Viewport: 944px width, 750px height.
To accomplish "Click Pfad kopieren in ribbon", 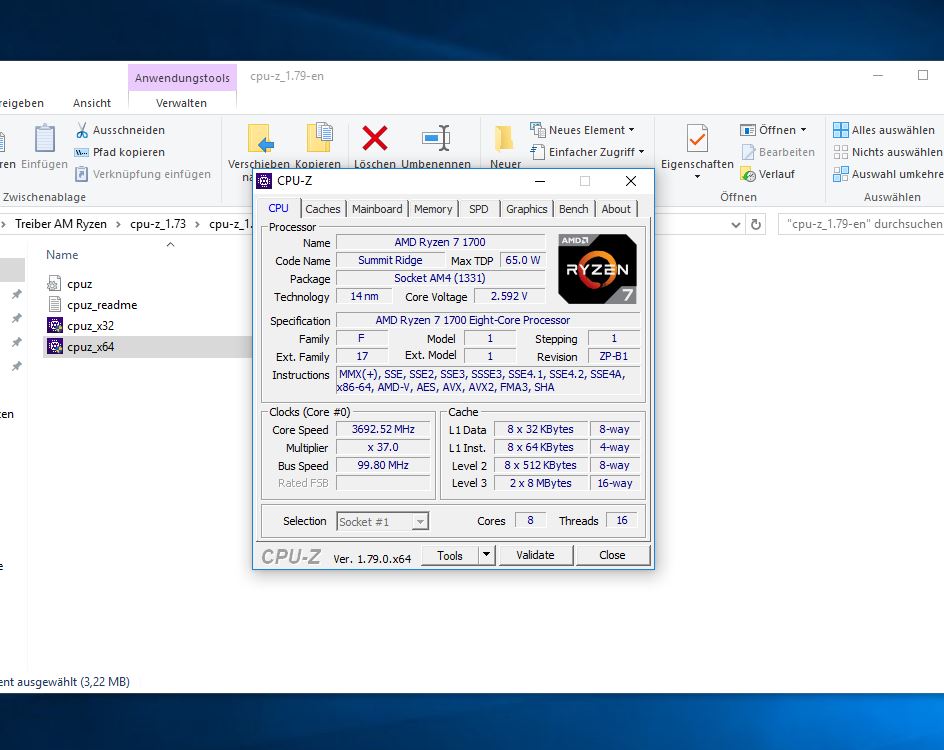I will pos(119,152).
